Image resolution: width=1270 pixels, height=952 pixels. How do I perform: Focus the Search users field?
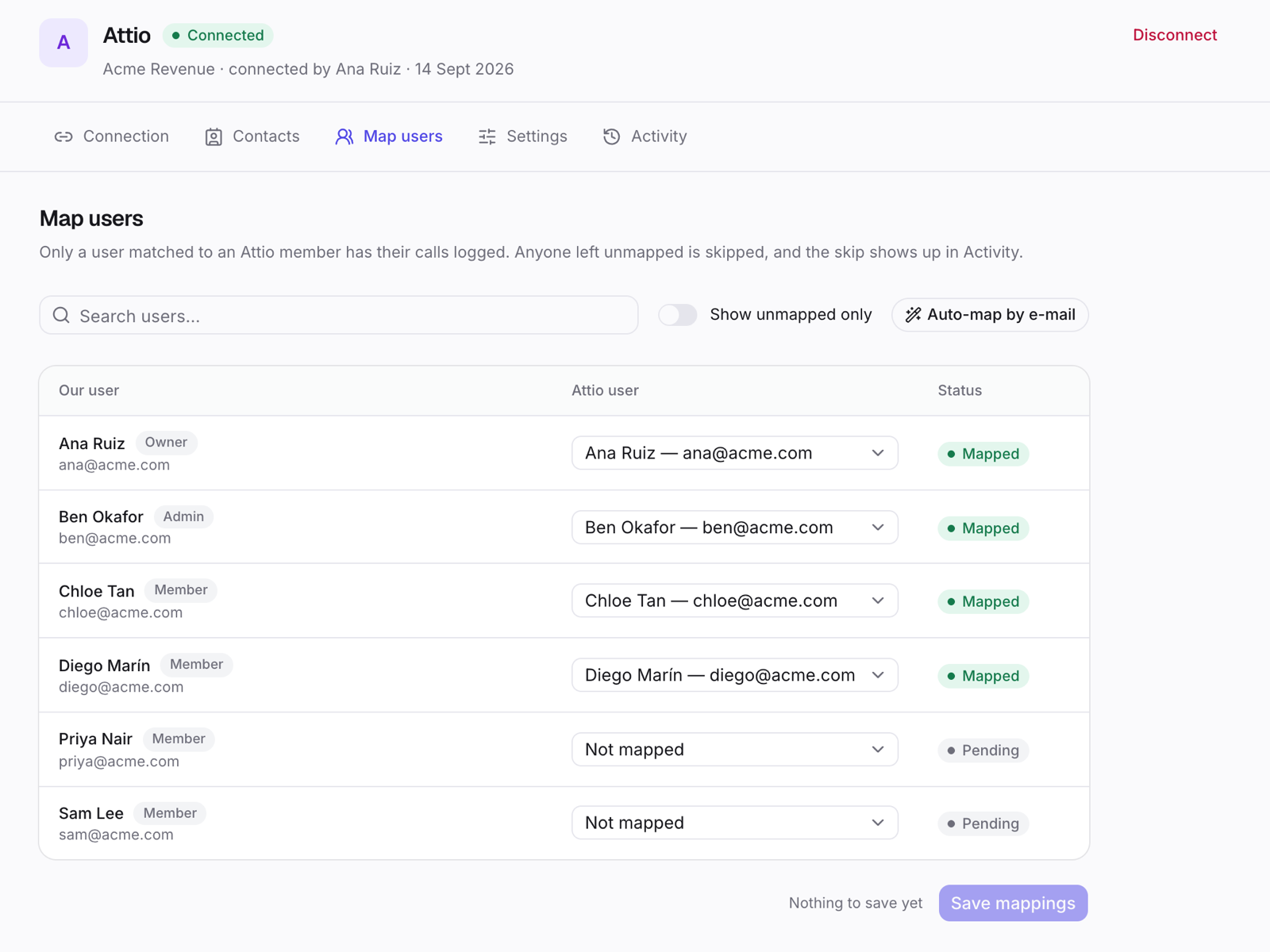click(339, 316)
